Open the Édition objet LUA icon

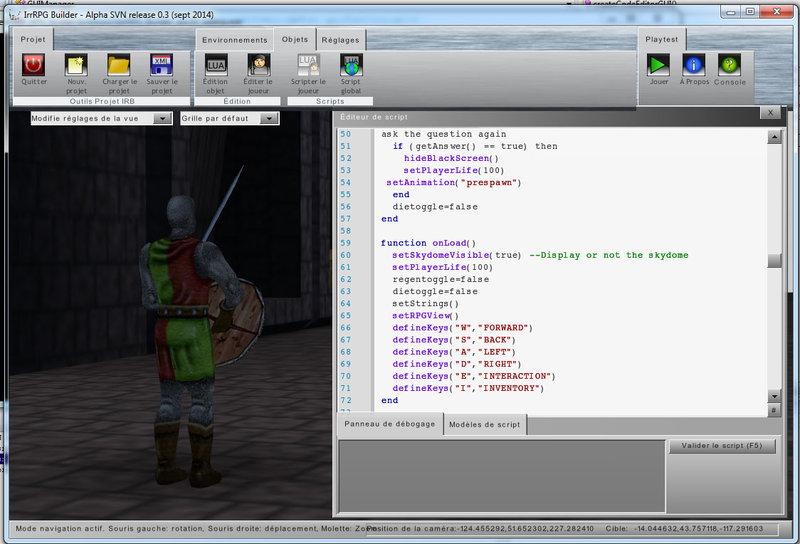tap(215, 66)
